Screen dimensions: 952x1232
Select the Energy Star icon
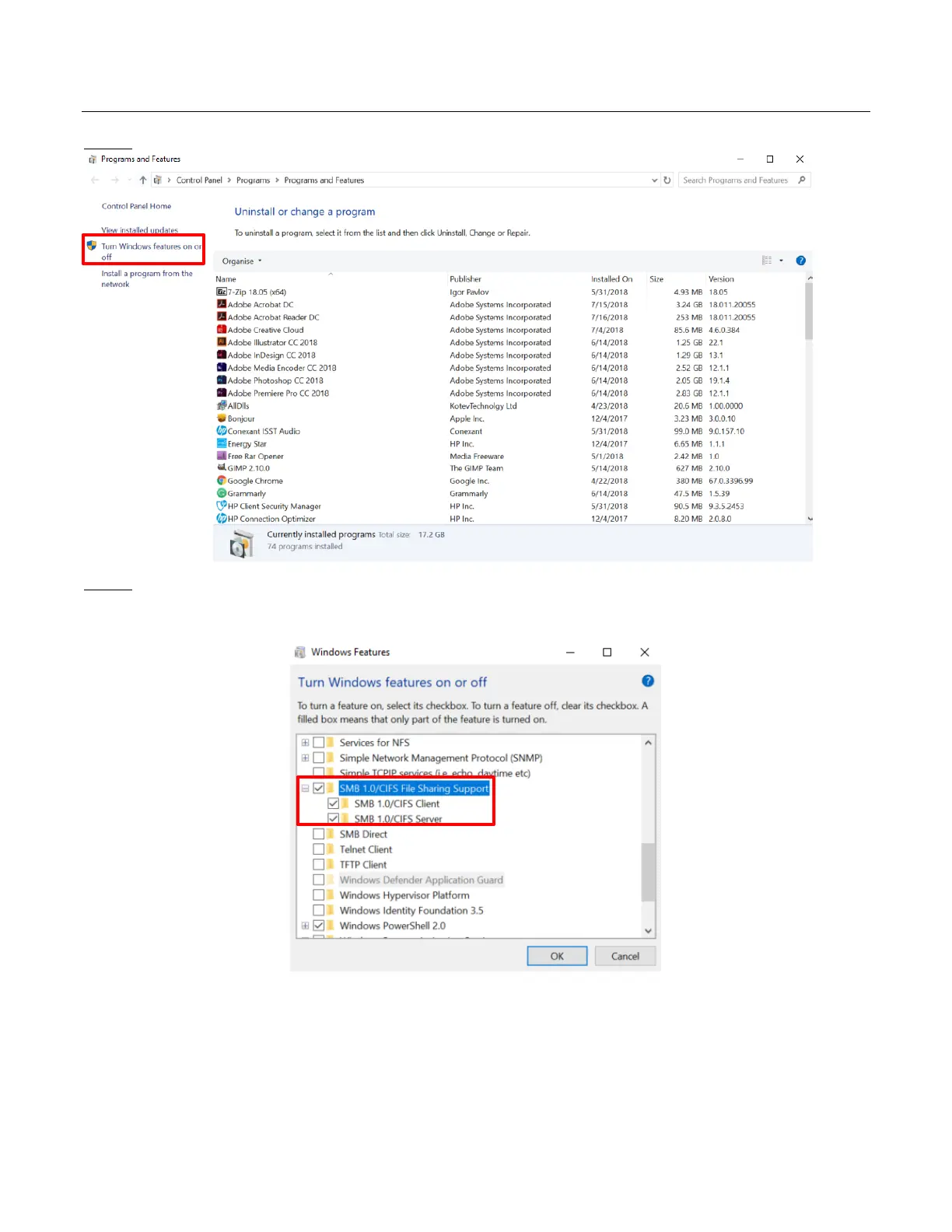point(222,443)
